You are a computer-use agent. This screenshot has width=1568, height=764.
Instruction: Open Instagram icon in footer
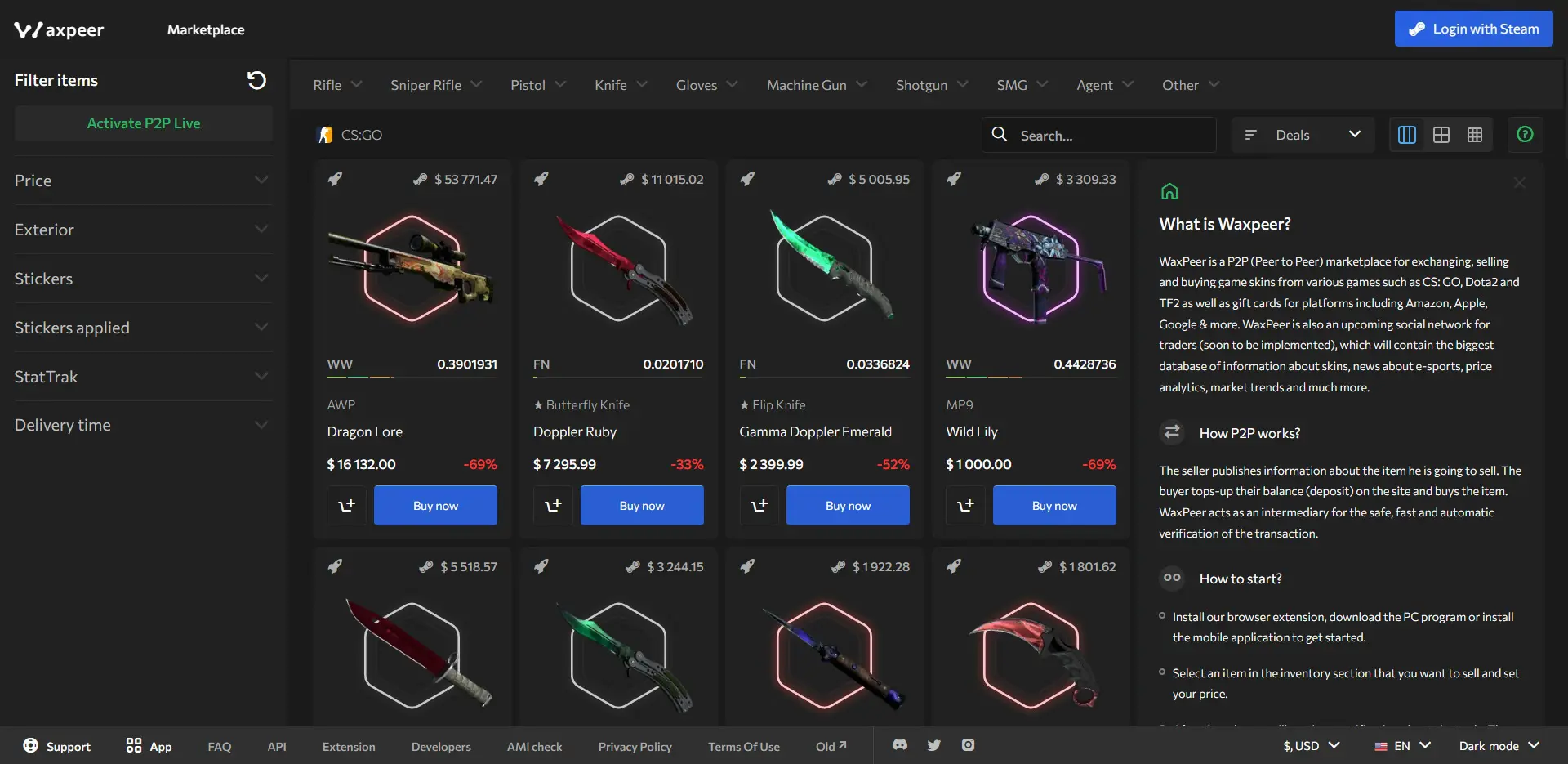[968, 745]
